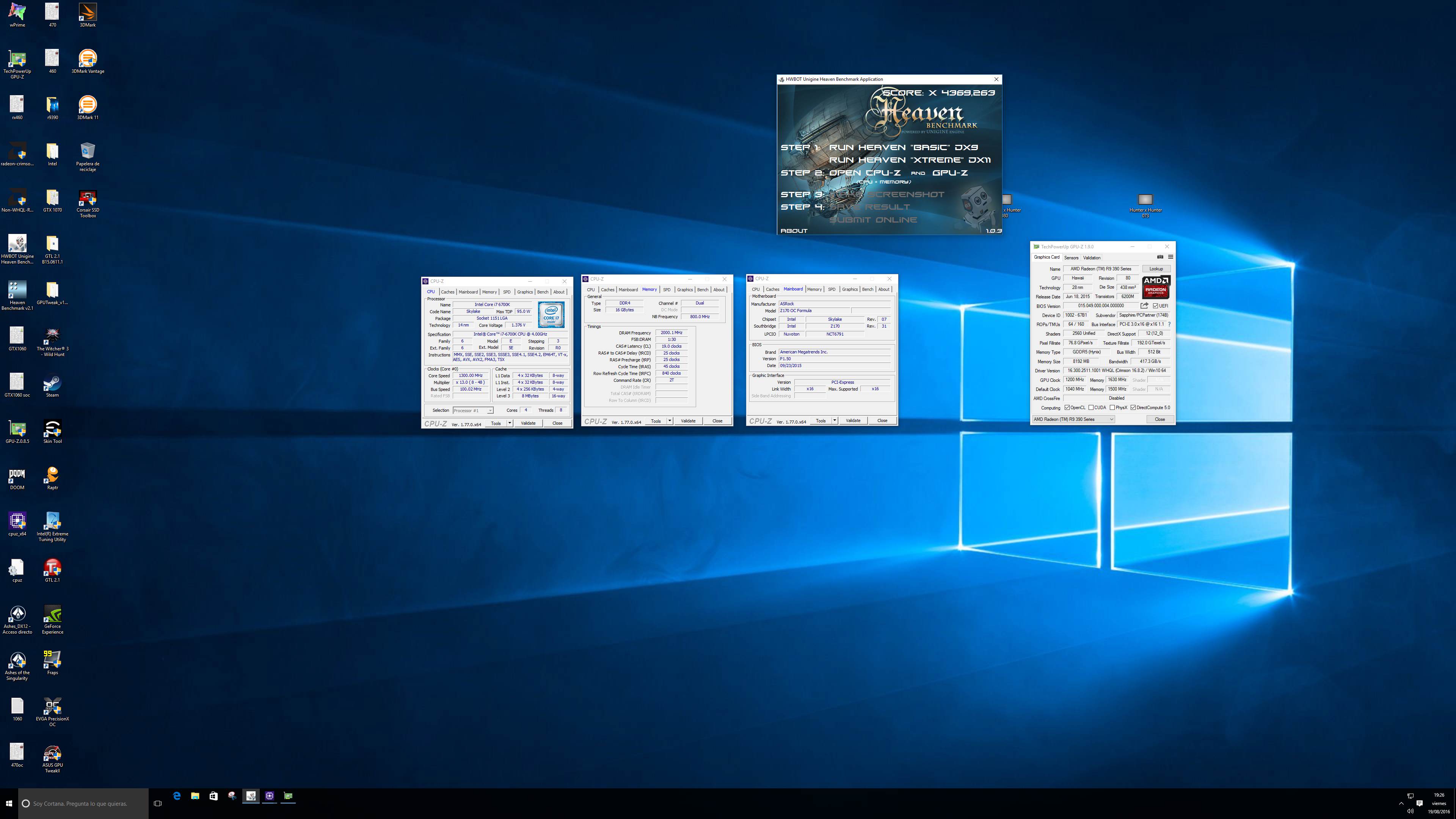Click the Lookup button in GPU-Z

tap(1156, 269)
